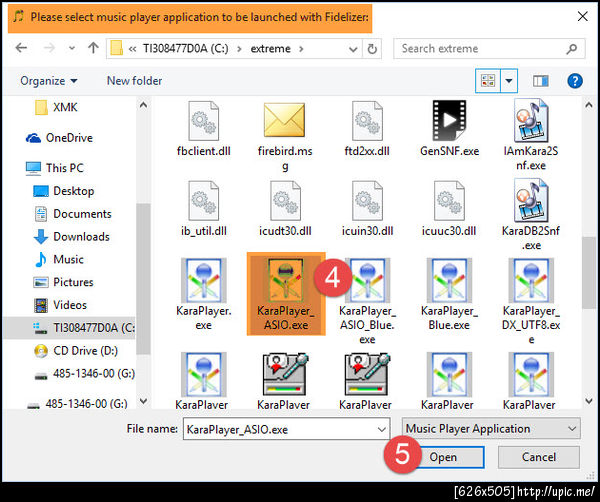Select CD Drive (D:) in sidebar
The image size is (600, 502).
point(76,351)
